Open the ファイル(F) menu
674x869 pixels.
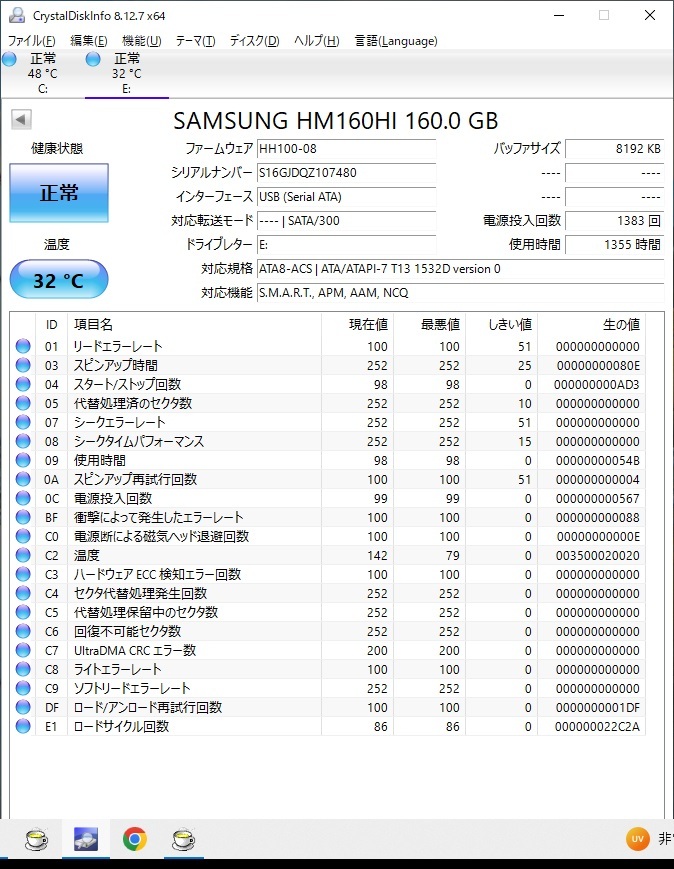[32, 41]
